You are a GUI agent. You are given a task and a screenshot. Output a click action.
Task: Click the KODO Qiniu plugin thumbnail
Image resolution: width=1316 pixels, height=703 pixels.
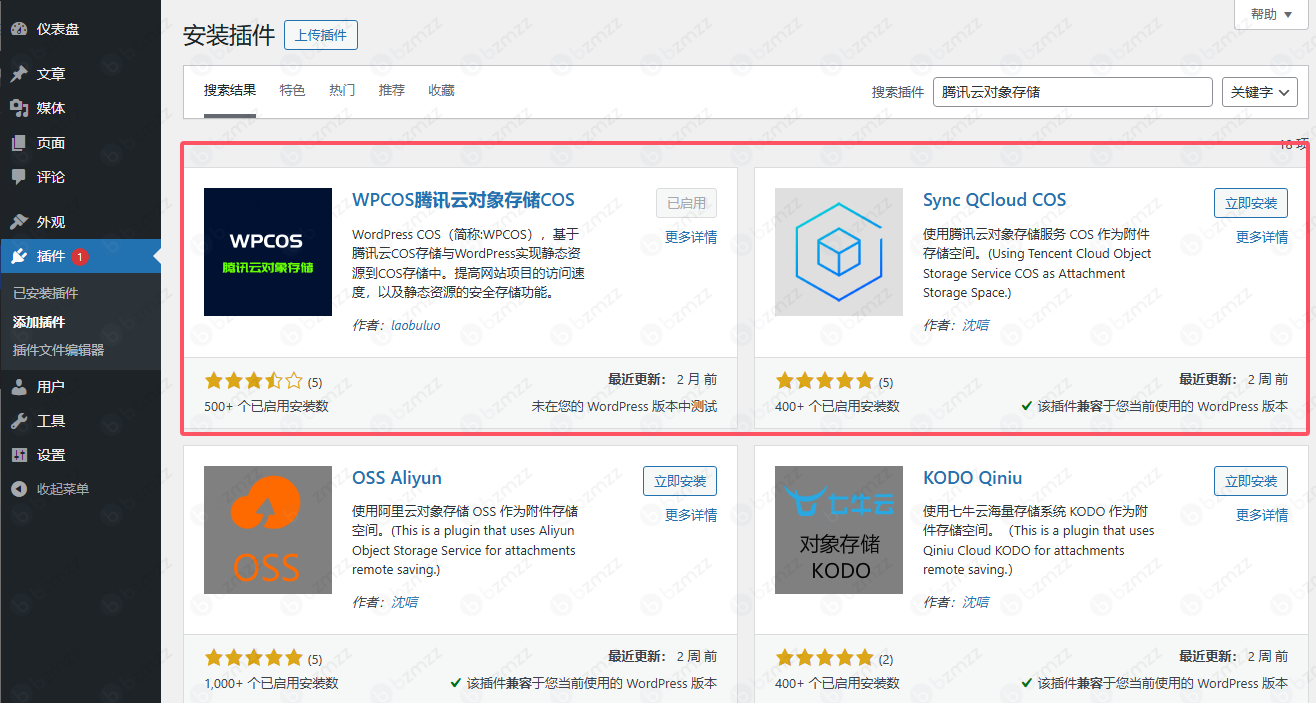[839, 530]
